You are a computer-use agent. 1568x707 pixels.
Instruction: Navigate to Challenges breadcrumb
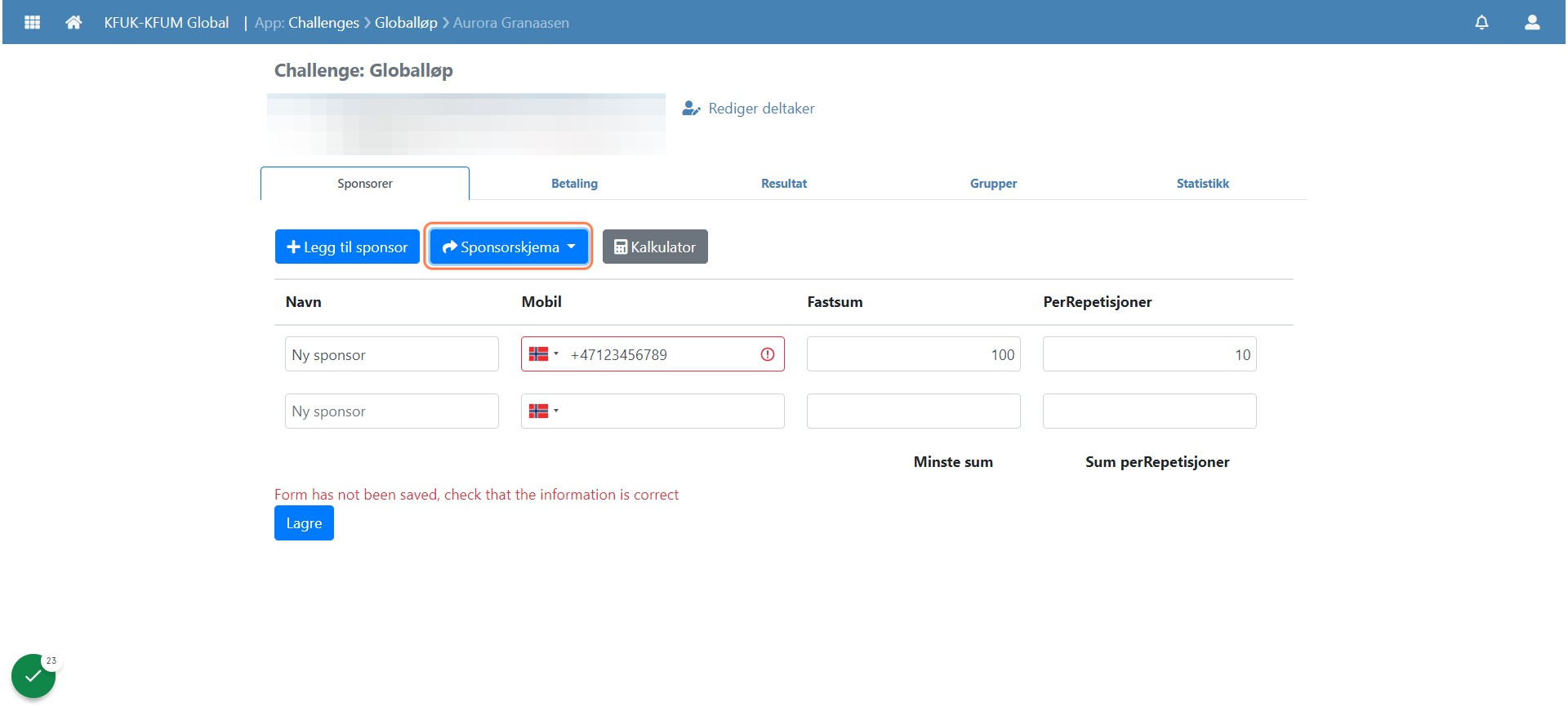tap(323, 23)
